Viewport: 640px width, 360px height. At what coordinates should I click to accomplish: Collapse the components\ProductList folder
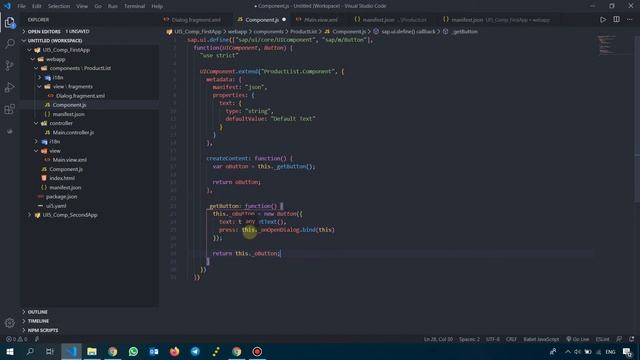pyautogui.click(x=80, y=68)
